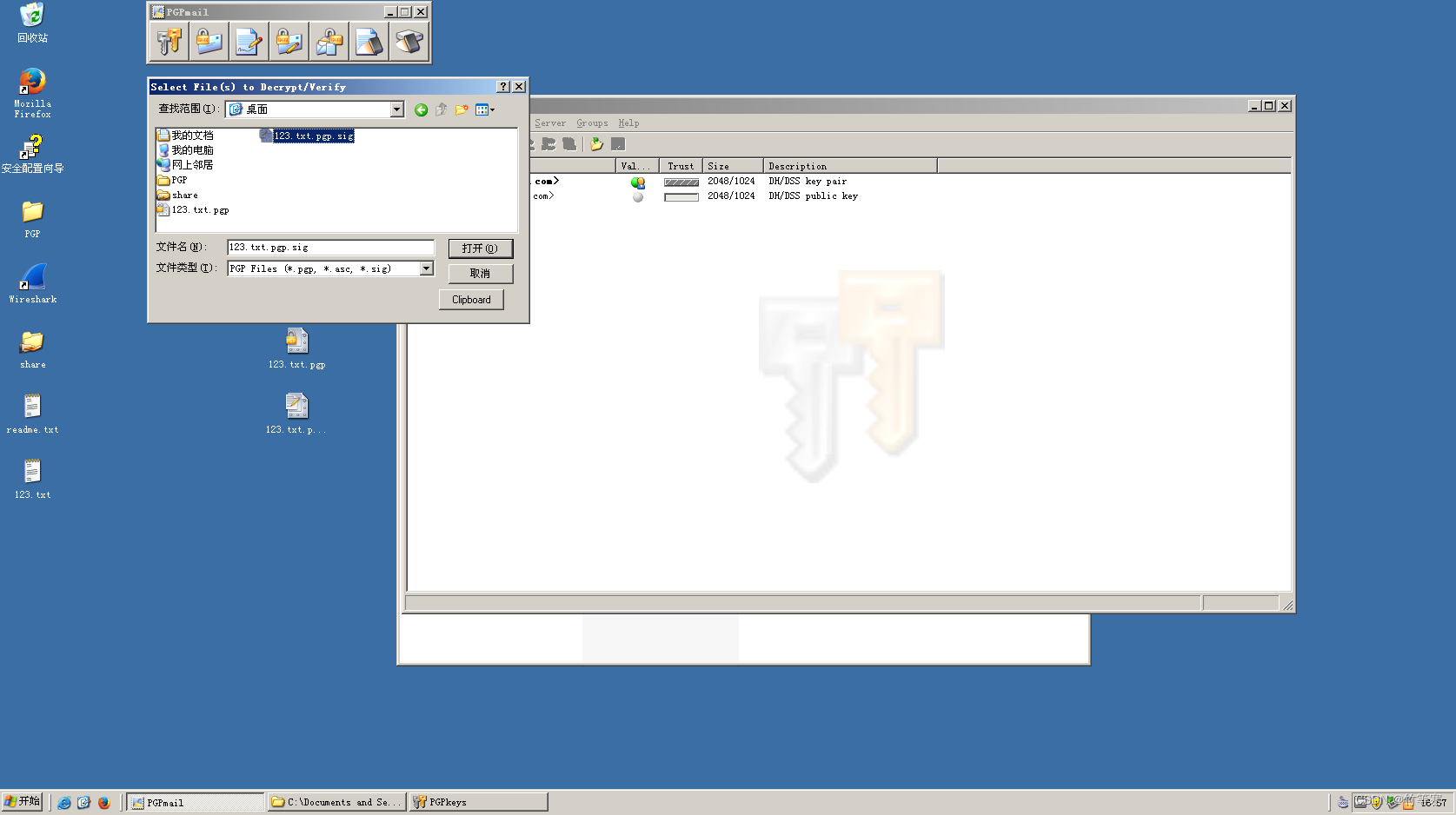The height and width of the screenshot is (815, 1456).
Task: Switch to C:\Documents and Se... taskbar button
Action: pos(336,803)
